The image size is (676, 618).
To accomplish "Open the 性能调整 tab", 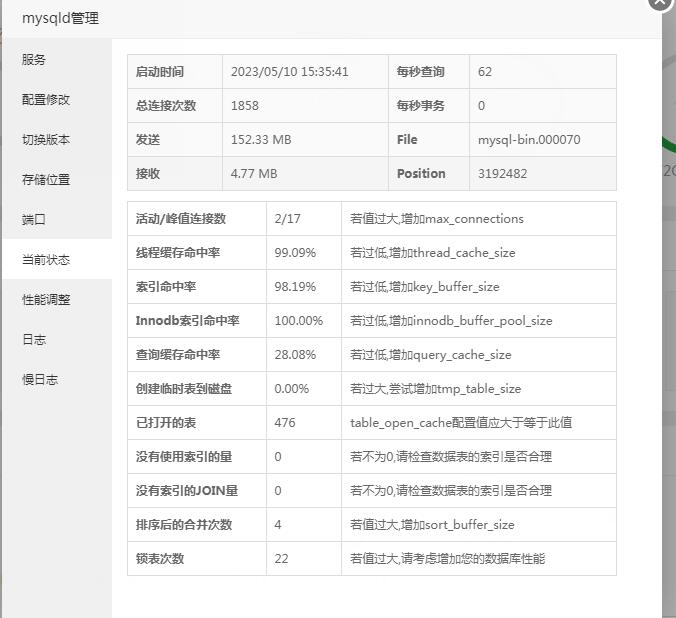I will pyautogui.click(x=57, y=299).
